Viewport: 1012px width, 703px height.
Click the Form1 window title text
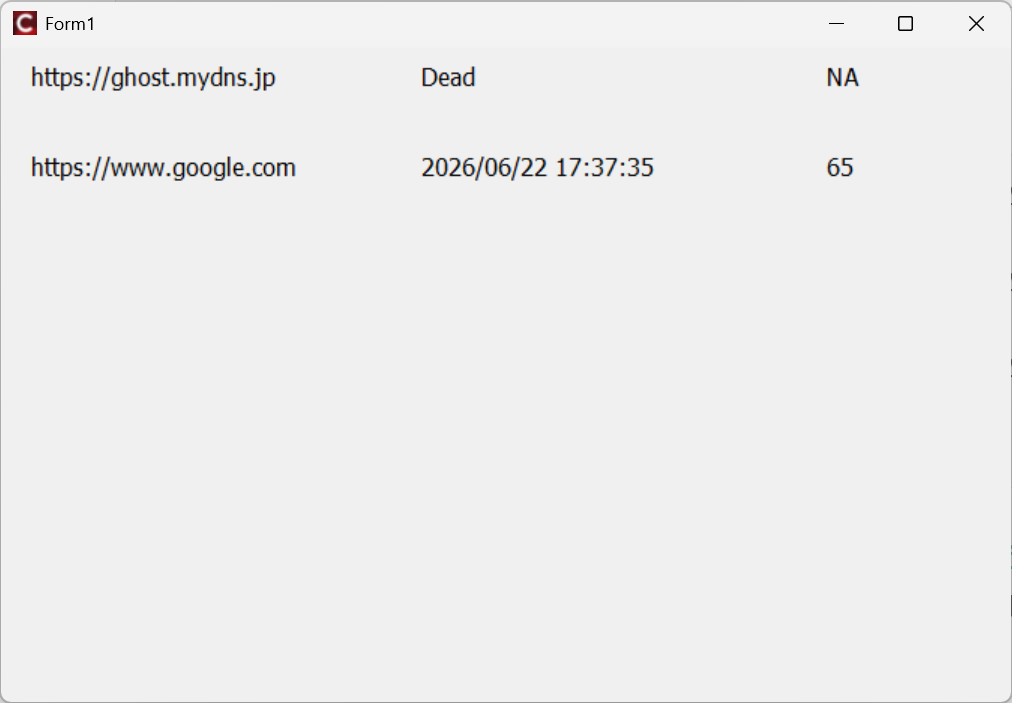(x=70, y=24)
